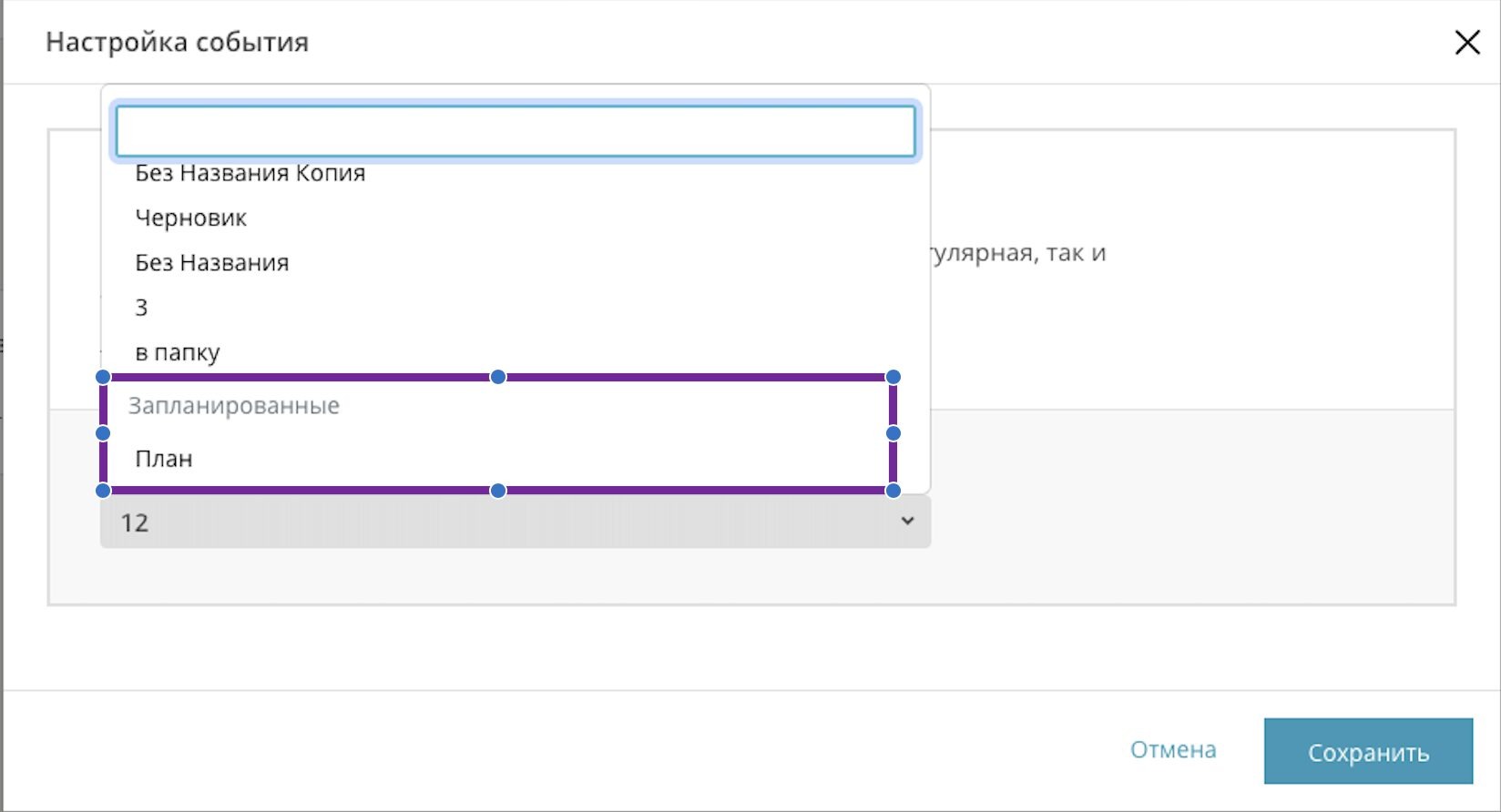
Task: Click the bottom-right handle of the purple selection
Action: click(893, 491)
